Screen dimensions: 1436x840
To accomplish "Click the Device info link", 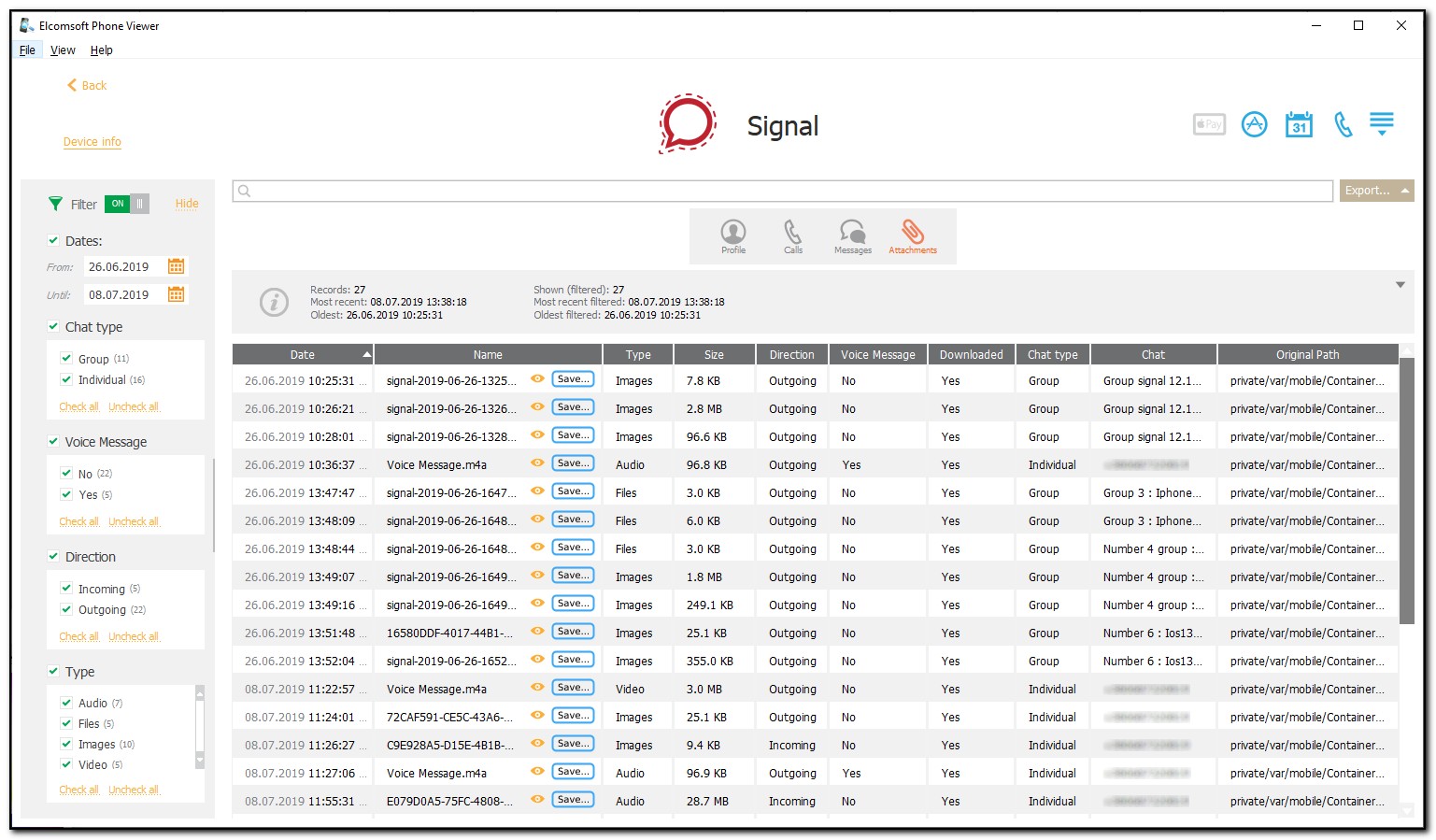I will click(x=92, y=142).
